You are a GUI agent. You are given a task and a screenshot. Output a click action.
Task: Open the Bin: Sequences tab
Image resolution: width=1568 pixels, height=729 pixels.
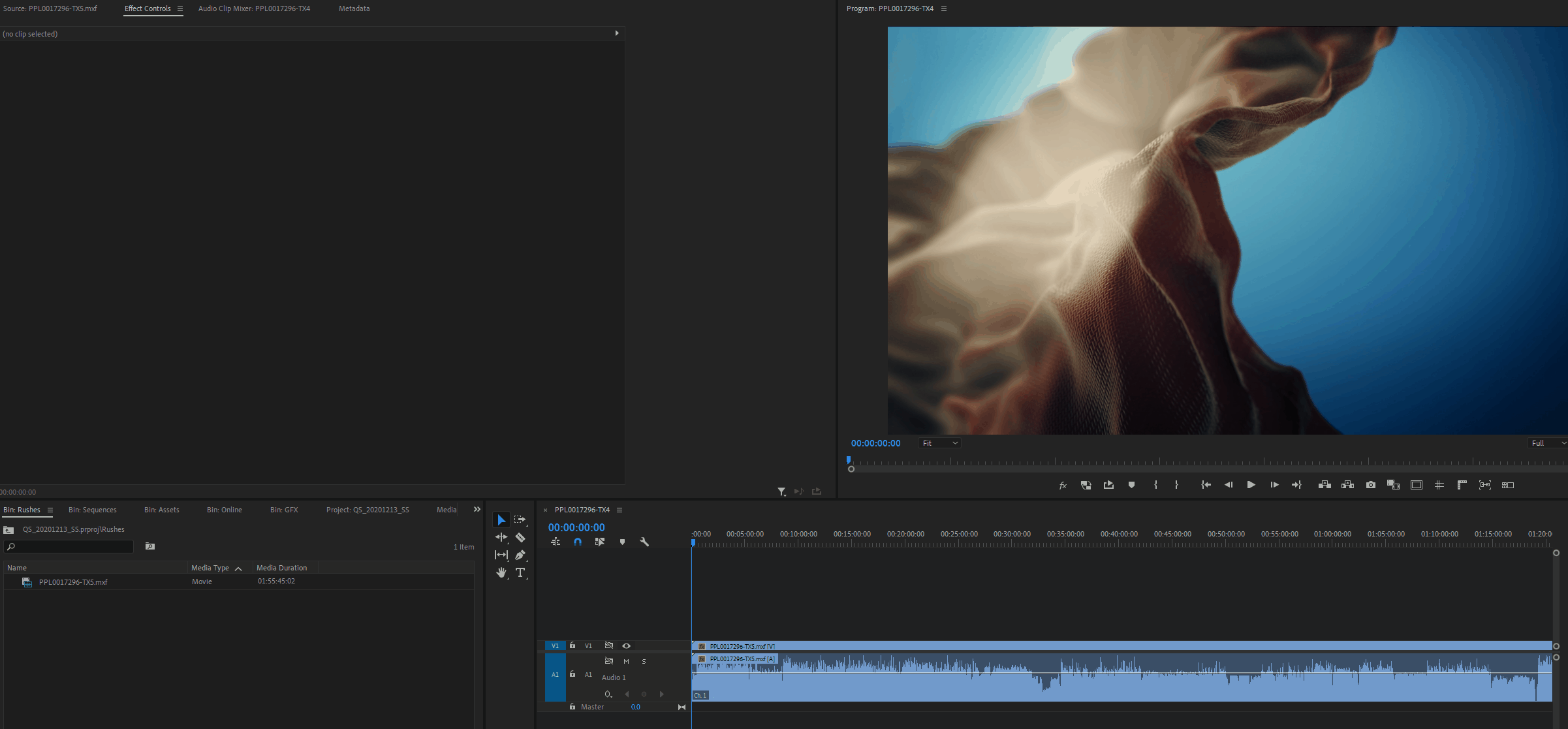[93, 510]
